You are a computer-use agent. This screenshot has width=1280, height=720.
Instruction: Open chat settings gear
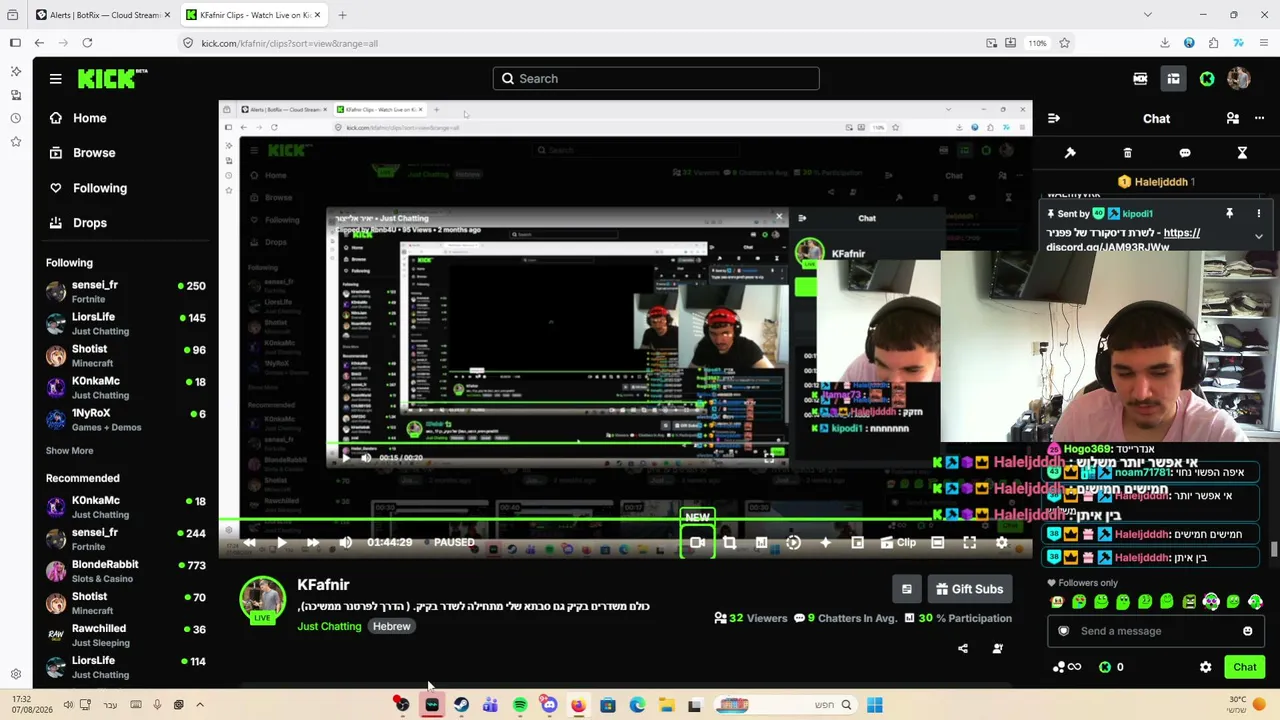point(1205,667)
